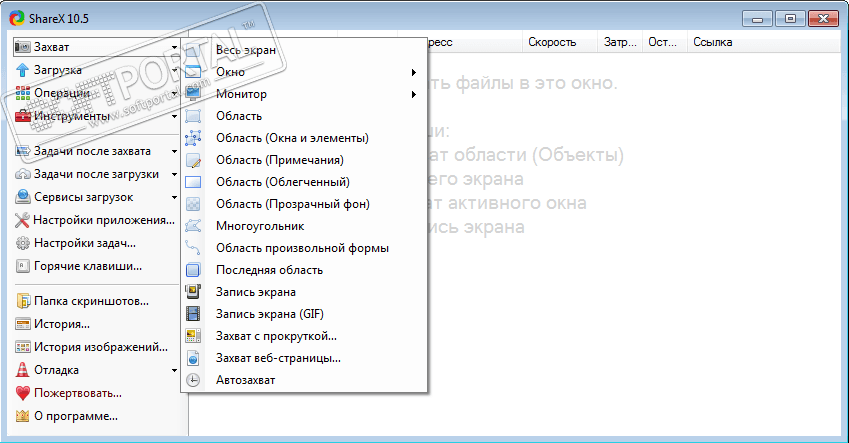Click the Загрузка blue arrow icon

click(22, 70)
